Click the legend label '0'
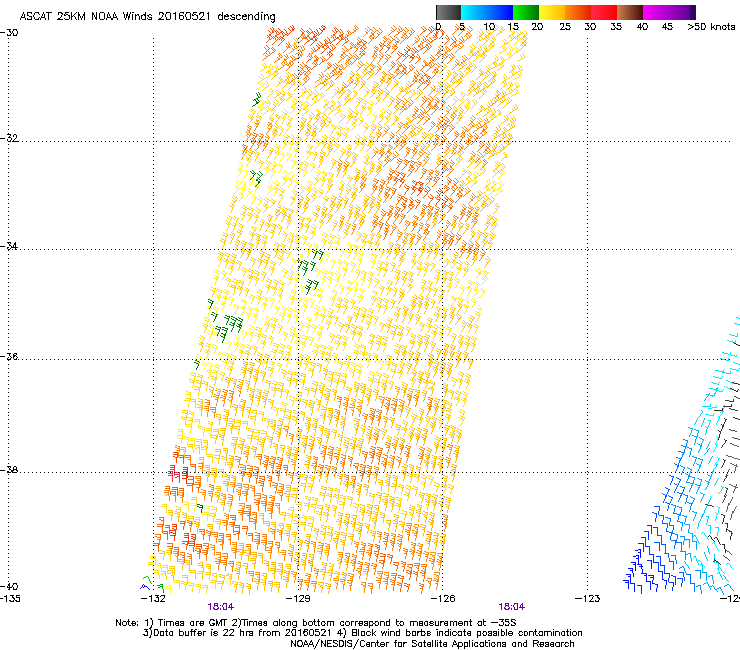The height and width of the screenshot is (650, 740). pos(438,26)
